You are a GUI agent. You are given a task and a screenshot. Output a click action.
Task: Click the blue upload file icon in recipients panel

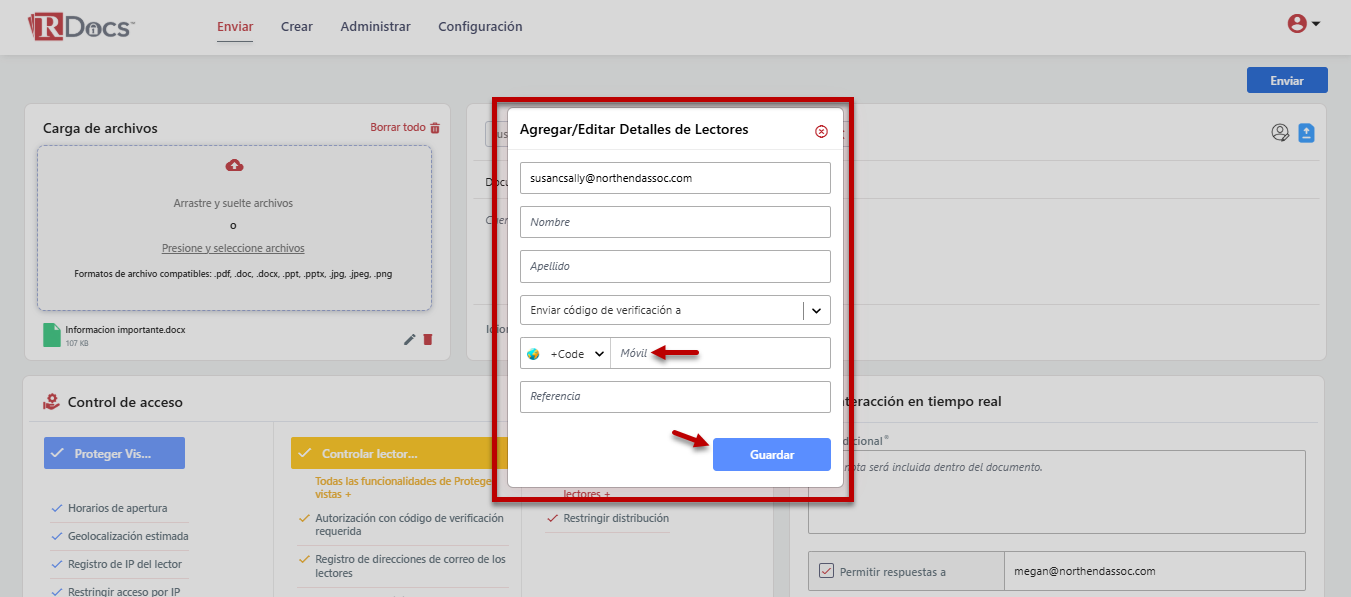coord(1306,132)
